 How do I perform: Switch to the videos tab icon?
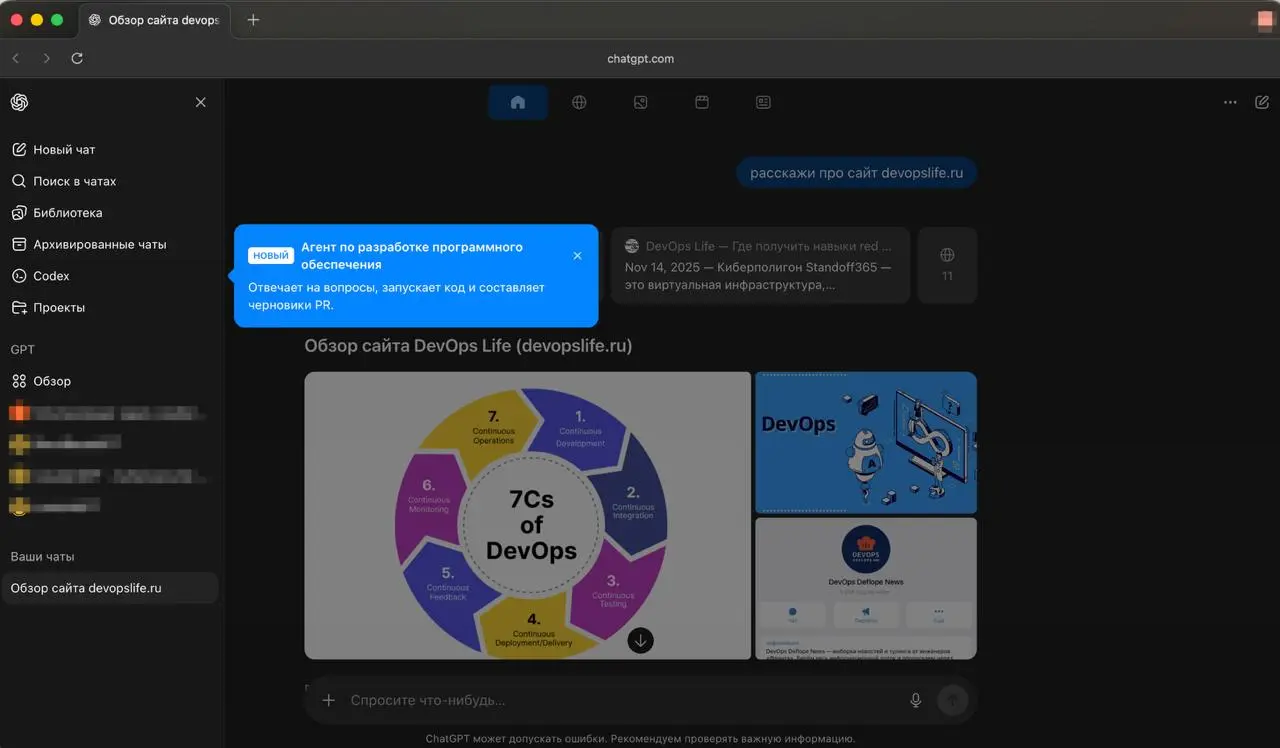tap(702, 102)
